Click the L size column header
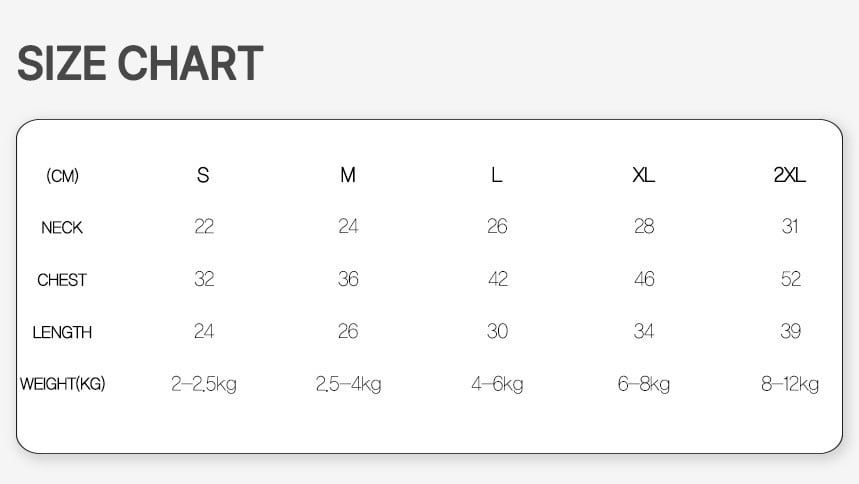 point(497,175)
